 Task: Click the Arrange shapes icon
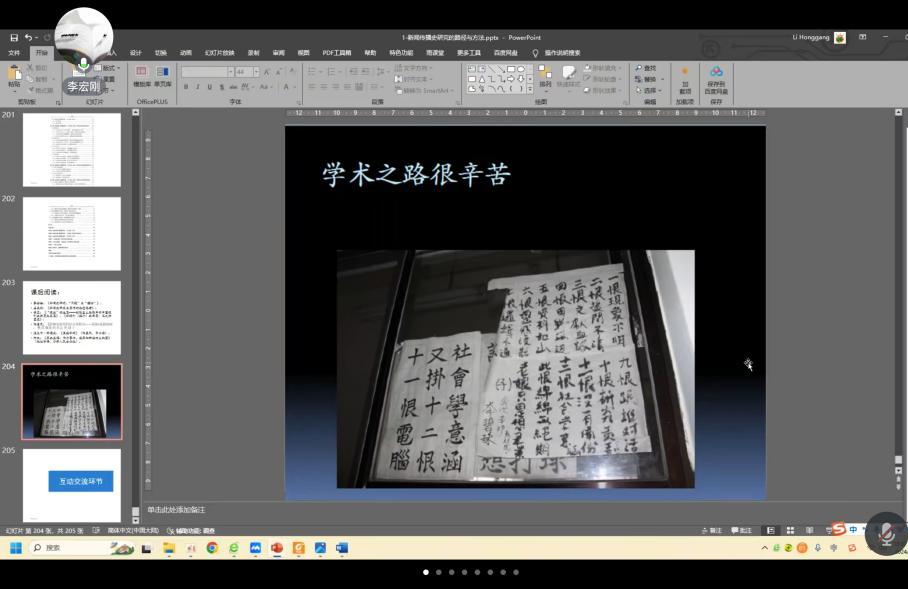(545, 77)
